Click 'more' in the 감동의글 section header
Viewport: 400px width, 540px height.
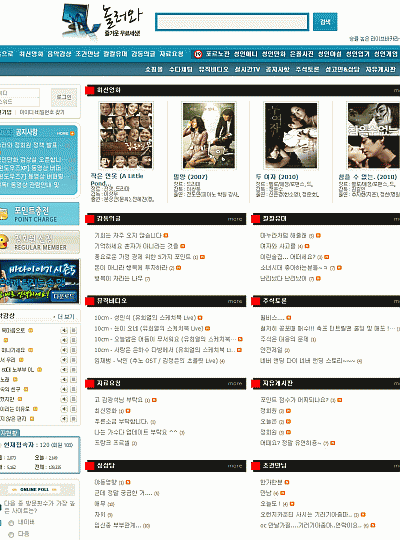click(x=235, y=219)
